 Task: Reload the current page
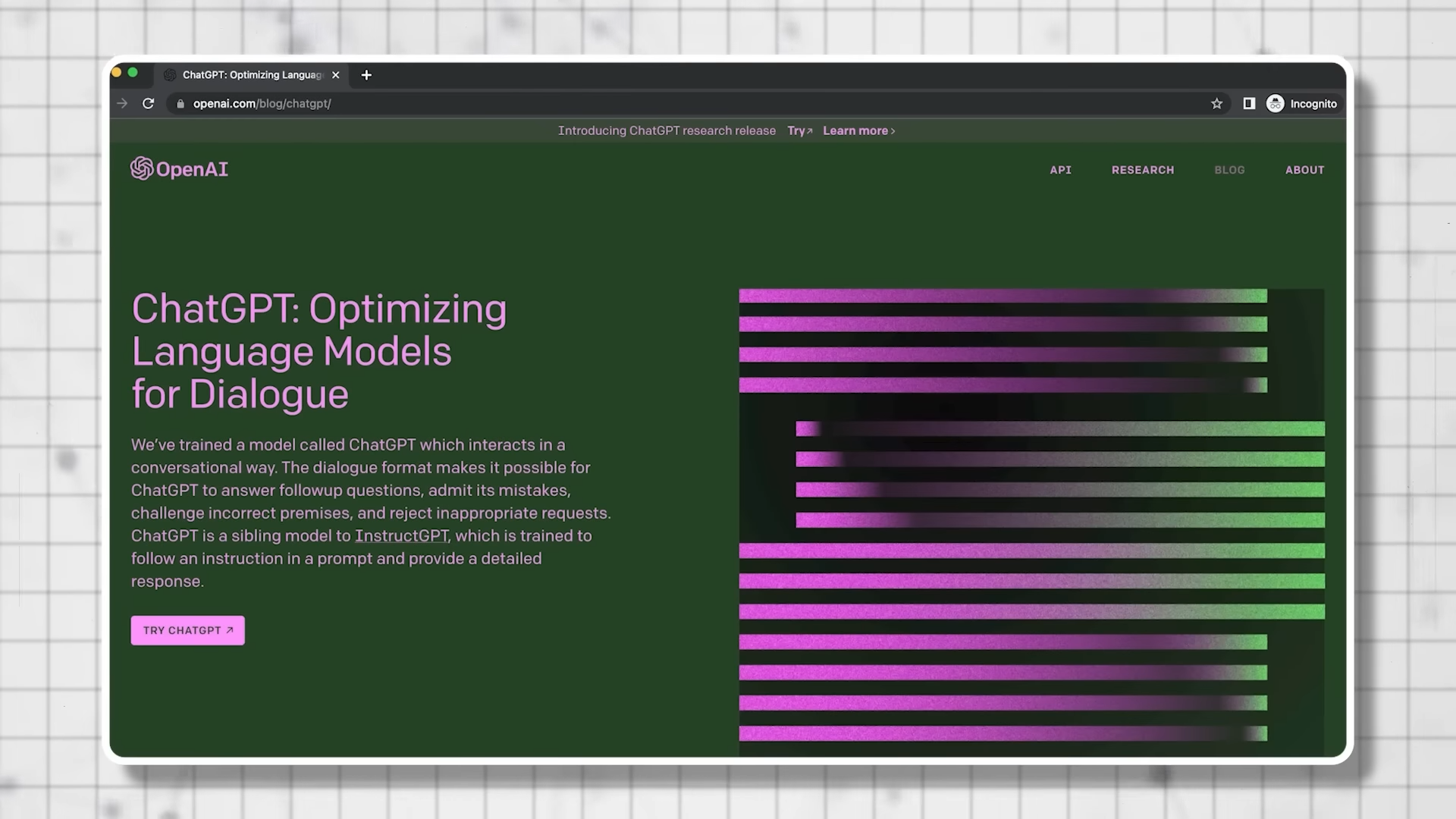pos(149,104)
